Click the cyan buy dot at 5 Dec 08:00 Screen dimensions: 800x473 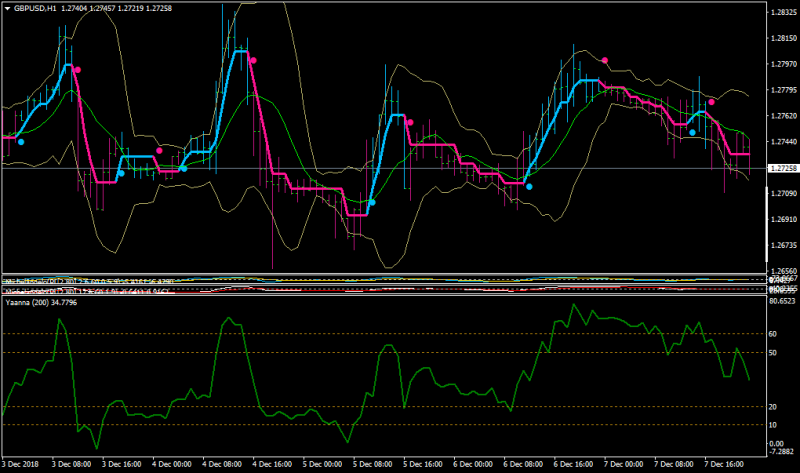coord(372,203)
